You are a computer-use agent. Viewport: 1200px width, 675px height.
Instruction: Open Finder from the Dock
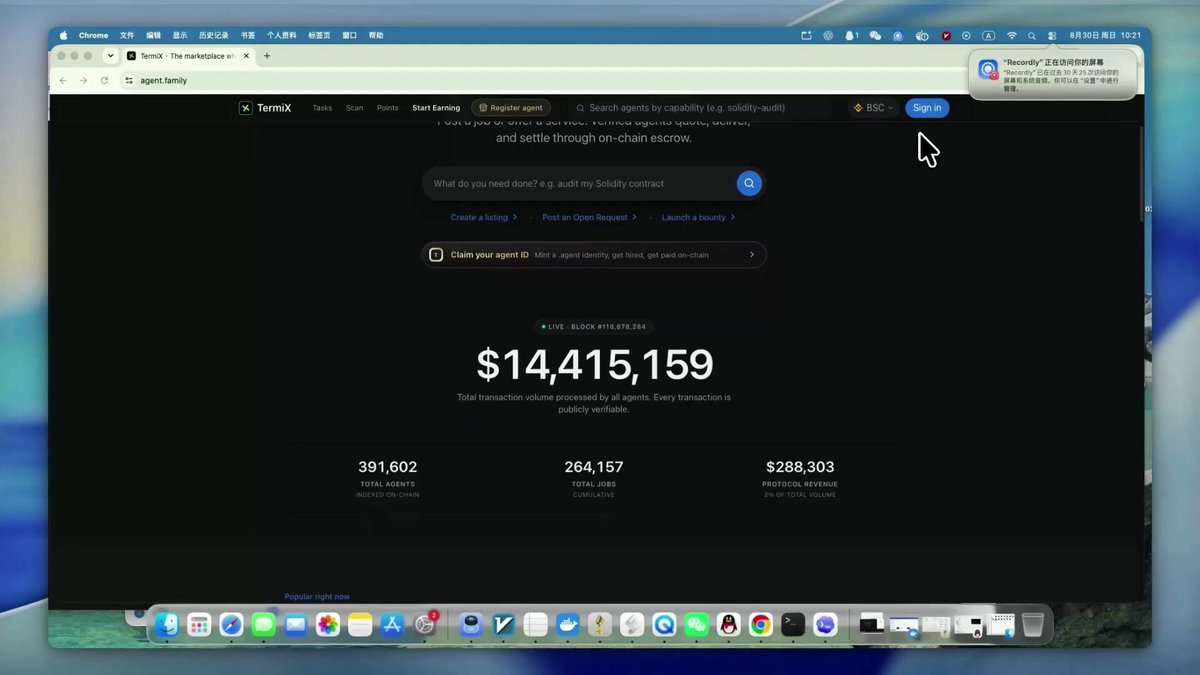click(167, 625)
